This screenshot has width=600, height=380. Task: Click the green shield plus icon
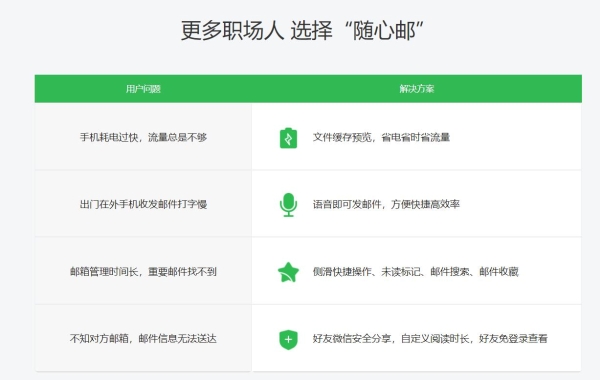(288, 339)
